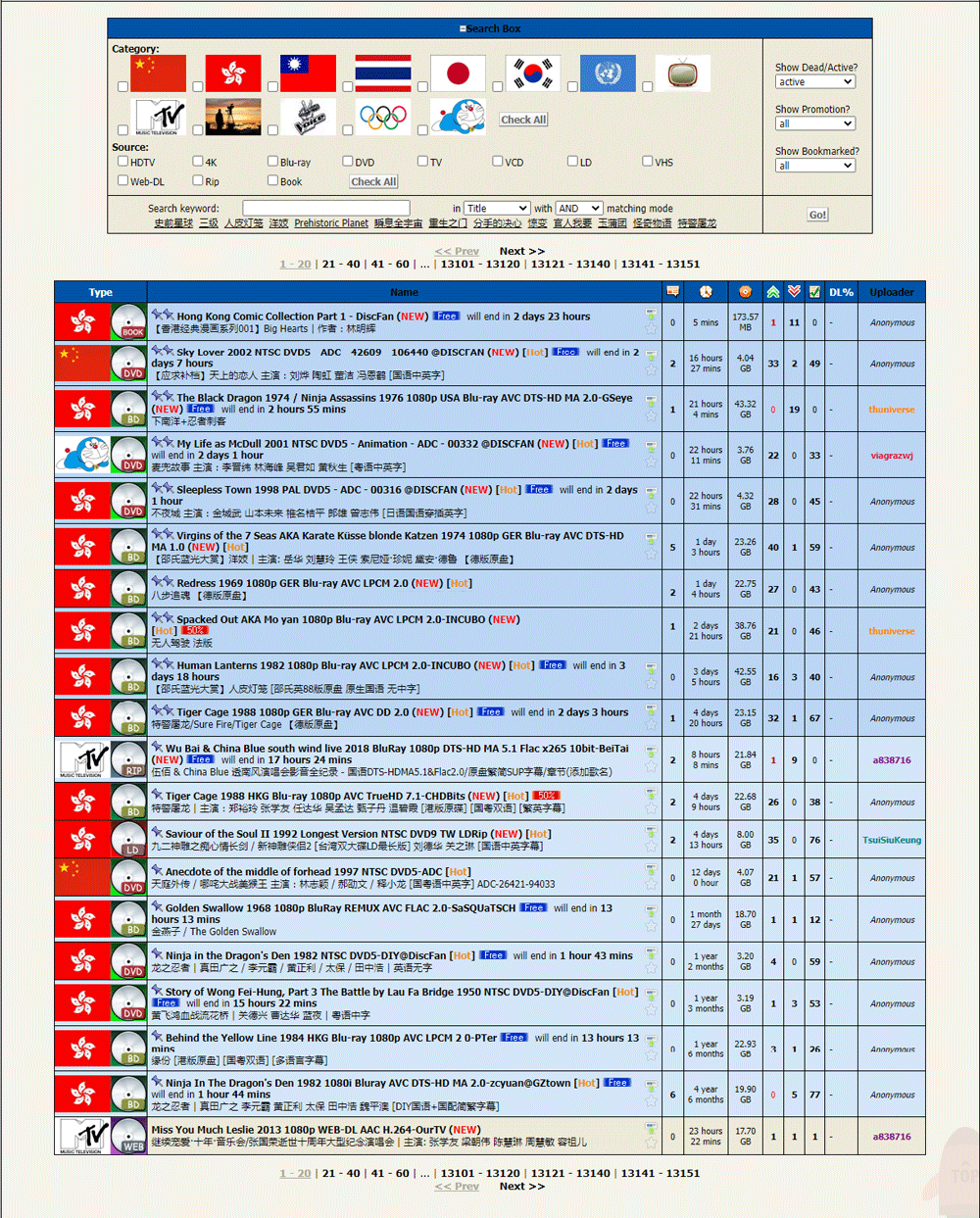Click the Prehistoric Planet quick search link
The width and height of the screenshot is (980, 1218).
coord(331,223)
